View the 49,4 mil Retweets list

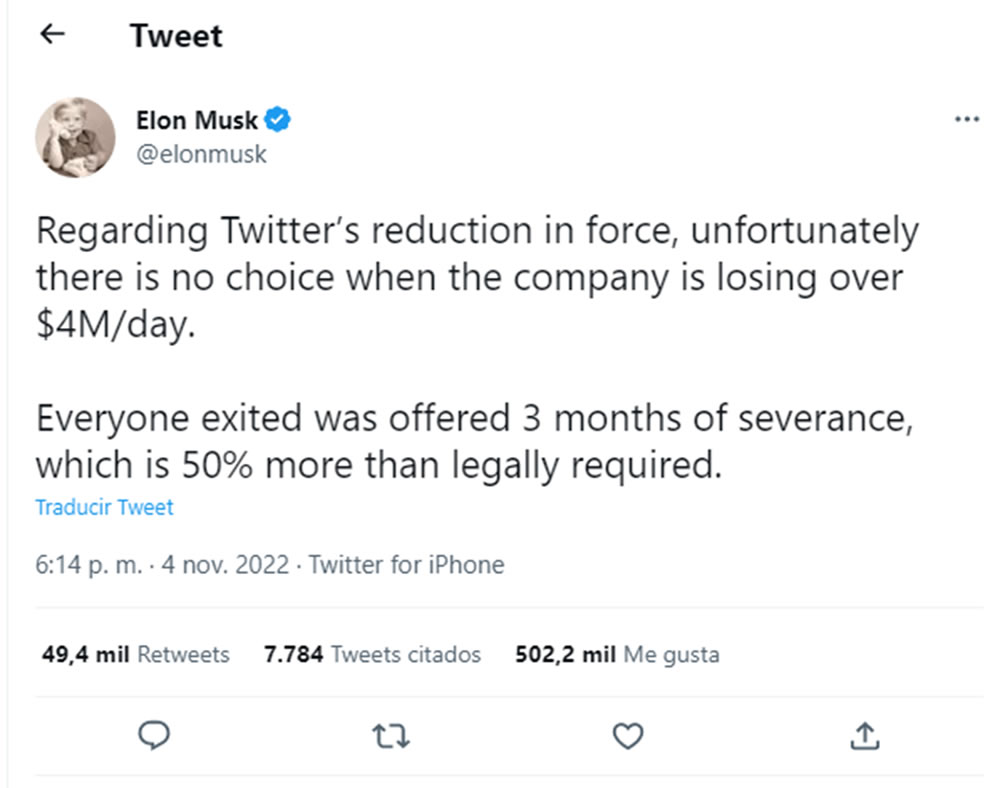point(136,655)
